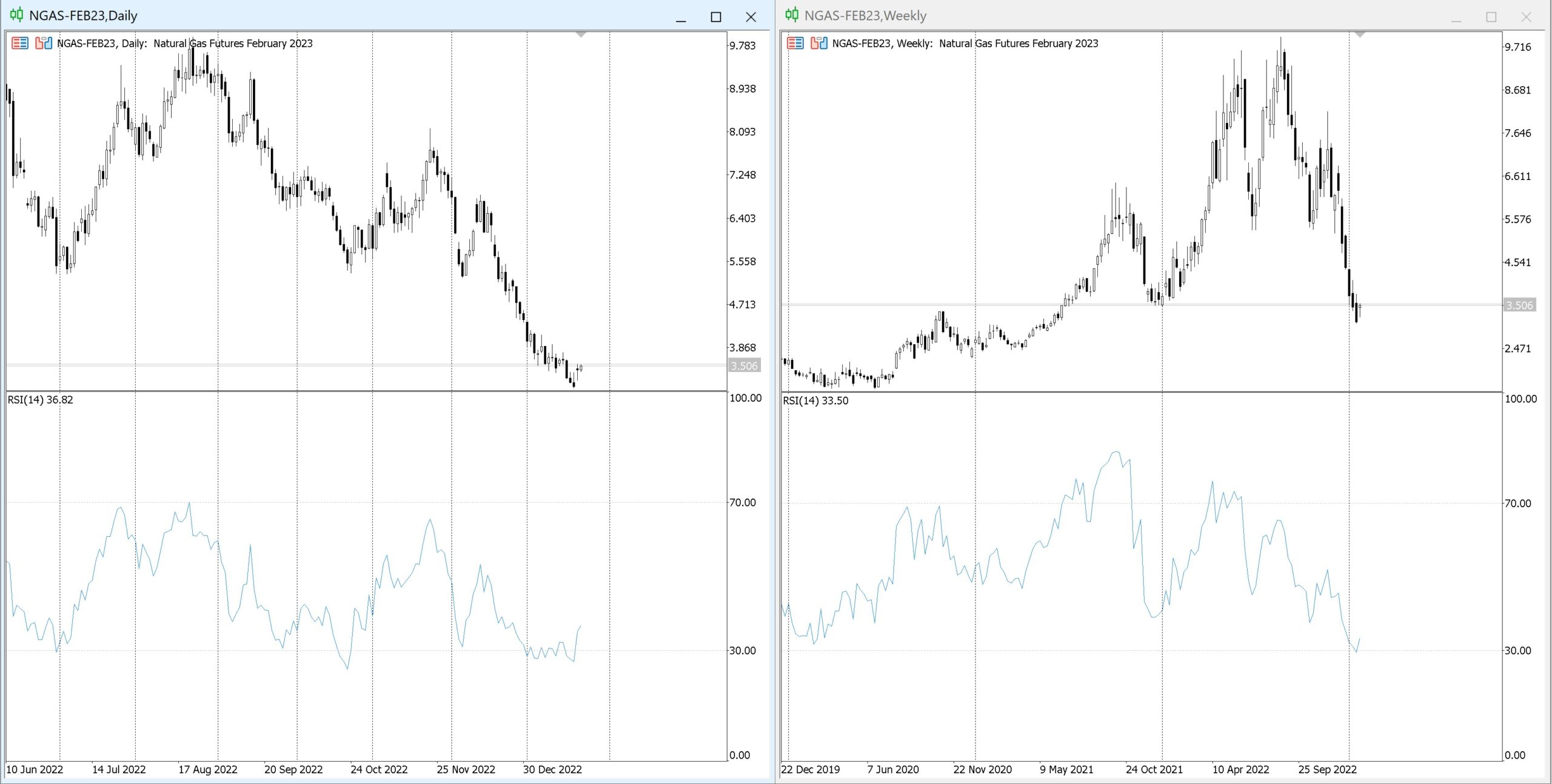Viewport: 1552px width, 784px height.
Task: Click the 3.506 current price tag on Daily chart
Action: [744, 366]
